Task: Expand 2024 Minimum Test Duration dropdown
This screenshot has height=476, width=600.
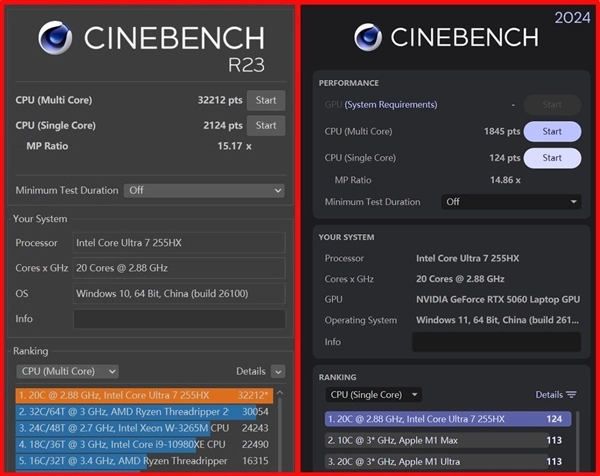Action: click(x=511, y=201)
